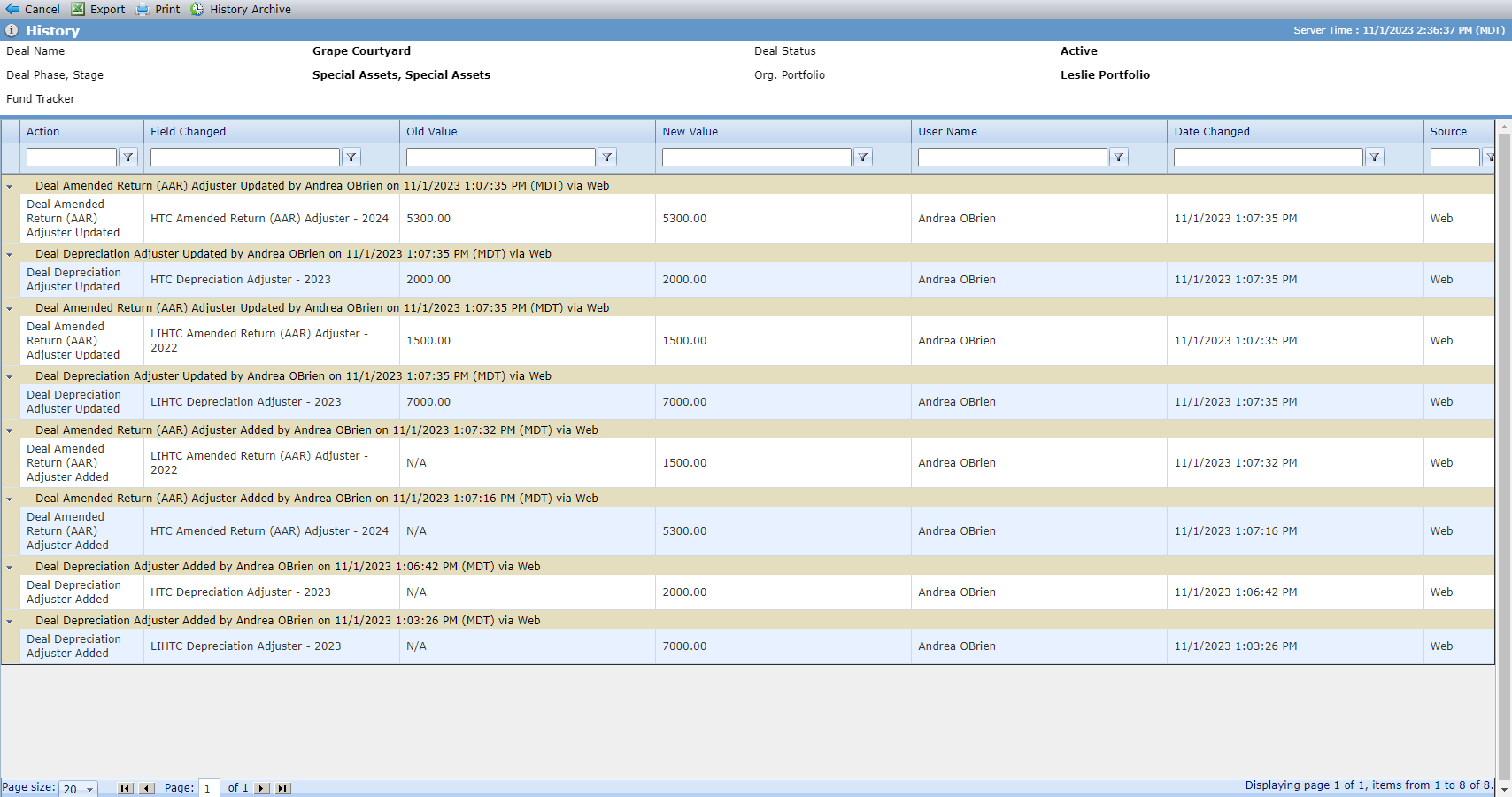Screen dimensions: 1512x797
Task: Click the date '11/1/2023 1:06:42 PM' cell
Action: click(x=1295, y=592)
